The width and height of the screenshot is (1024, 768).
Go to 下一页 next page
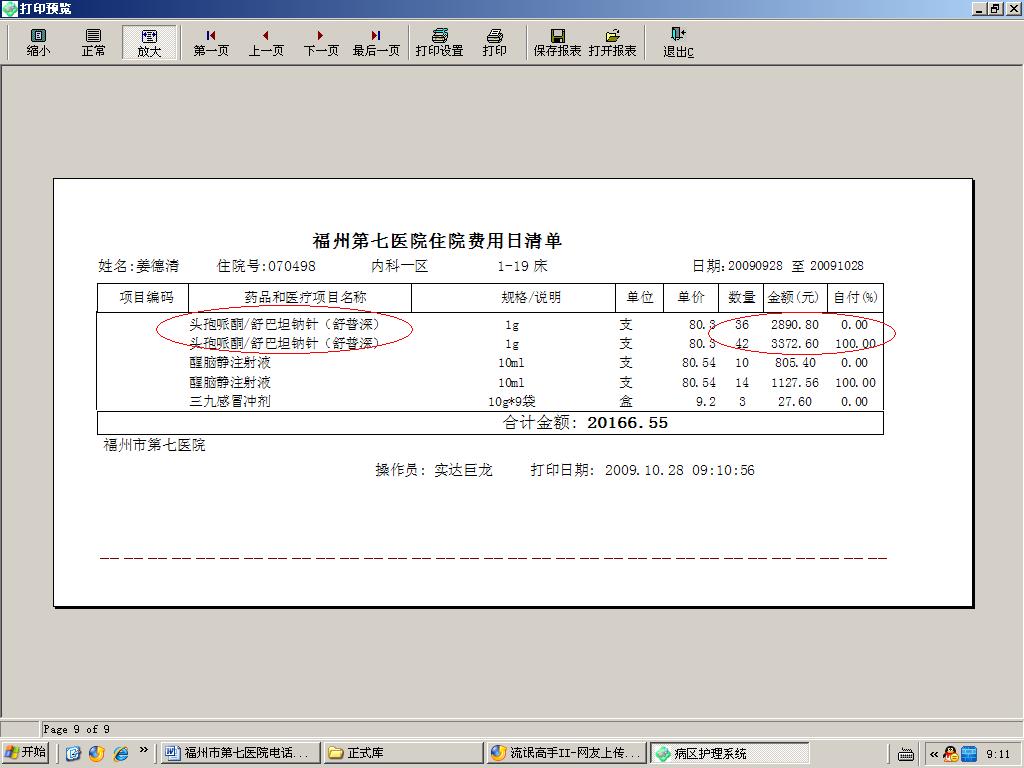point(321,43)
